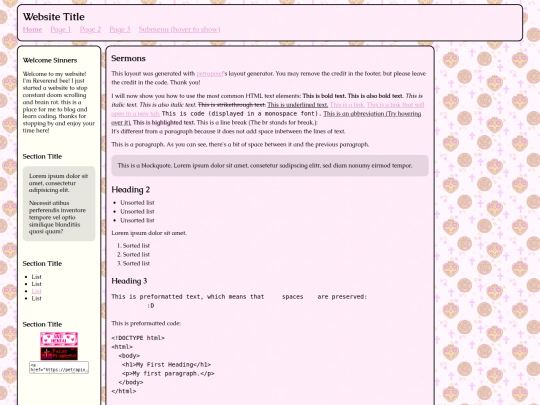Open the Home navigation link
The width and height of the screenshot is (540, 405).
point(32,30)
